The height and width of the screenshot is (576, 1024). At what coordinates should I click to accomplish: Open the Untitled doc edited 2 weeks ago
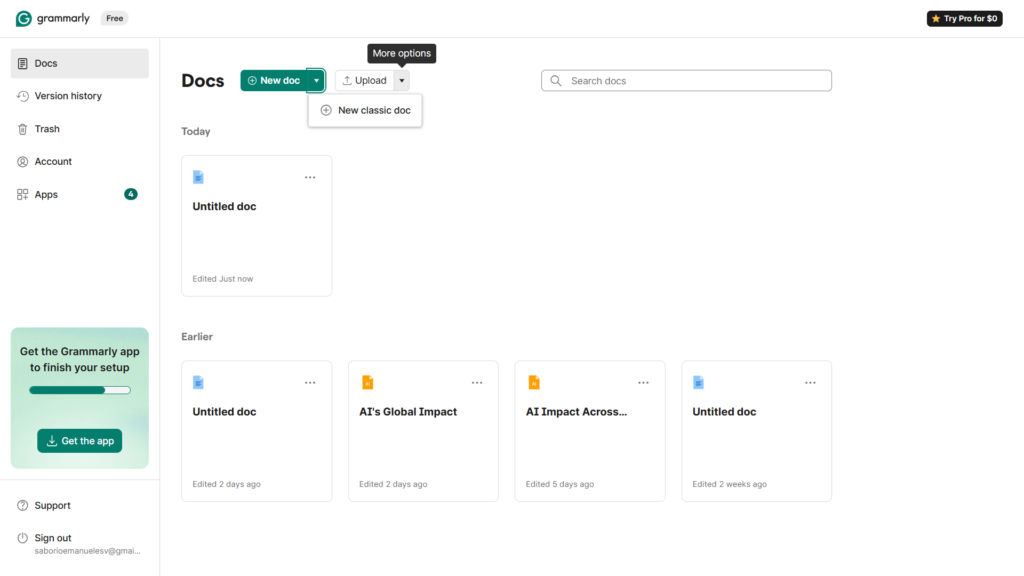tap(756, 431)
